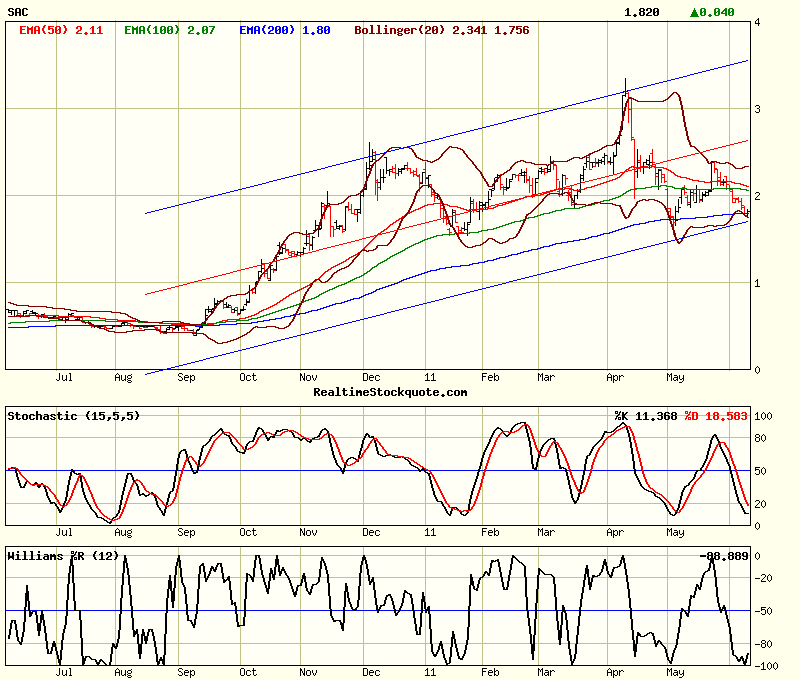The width and height of the screenshot is (800, 680).
Task: Click the Williams %R (12) panel title
Action: point(63,556)
